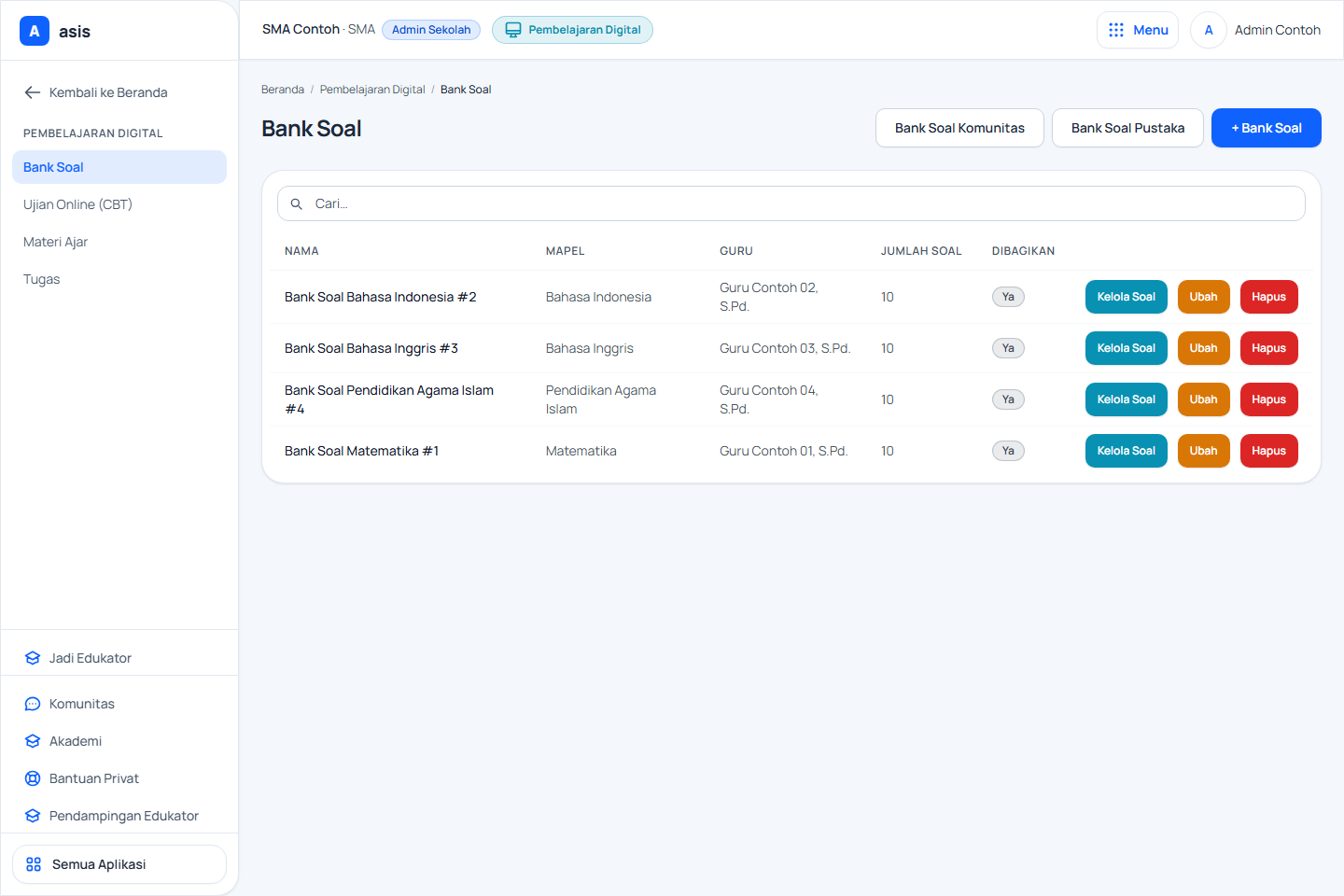Click 'SMA Contoh' school name in header
Image resolution: width=1344 pixels, height=896 pixels.
coord(301,29)
